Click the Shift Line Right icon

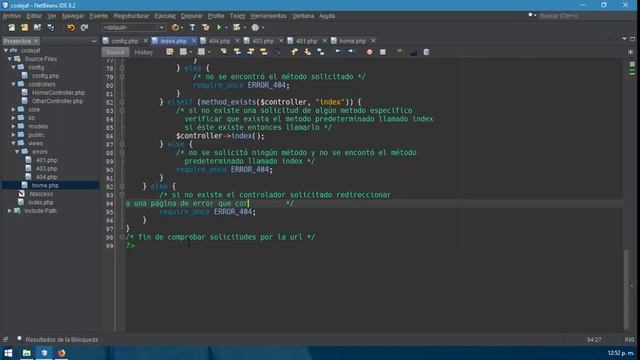tap(351, 52)
